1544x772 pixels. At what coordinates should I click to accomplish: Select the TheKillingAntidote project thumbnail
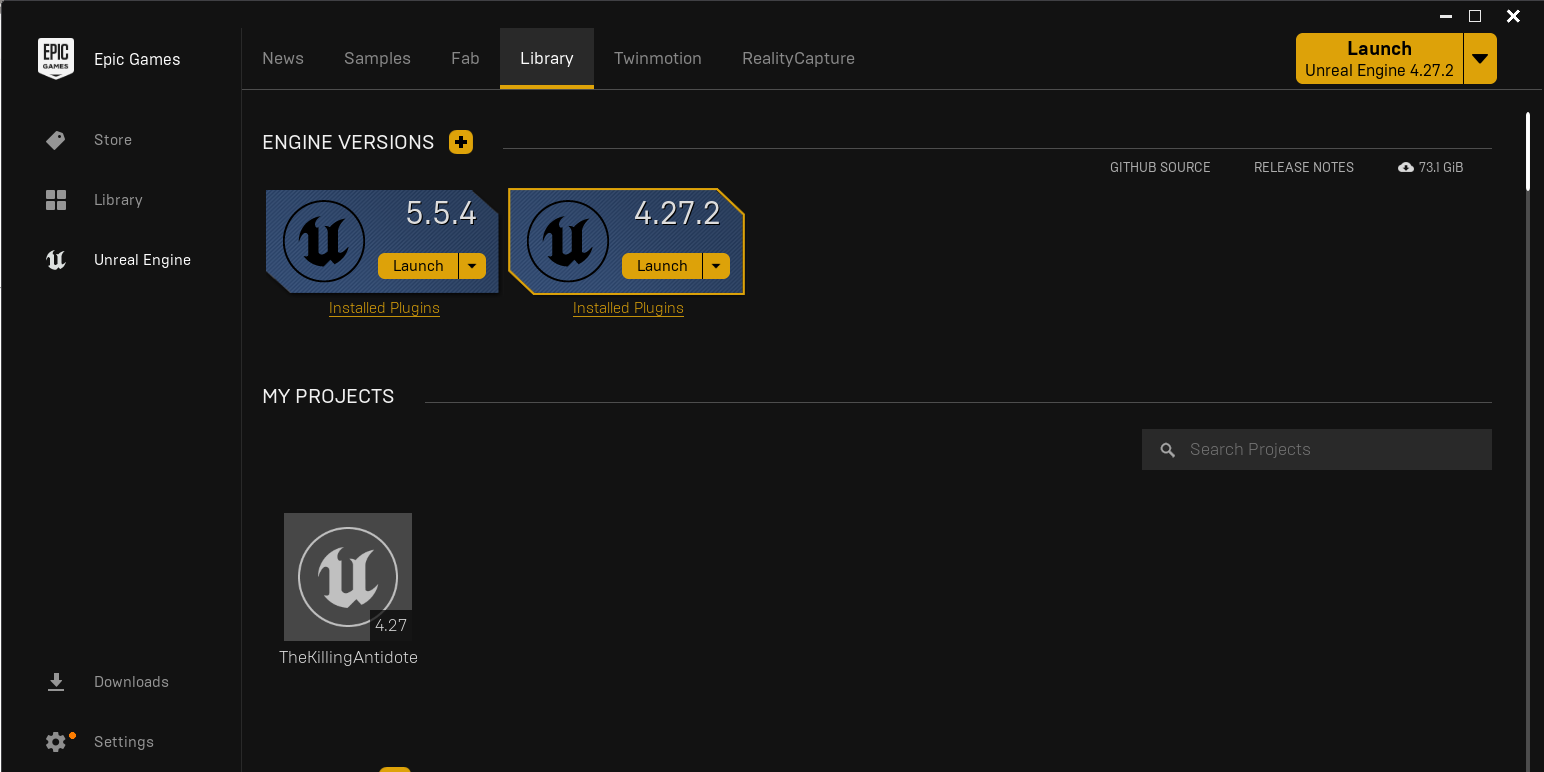coord(348,577)
